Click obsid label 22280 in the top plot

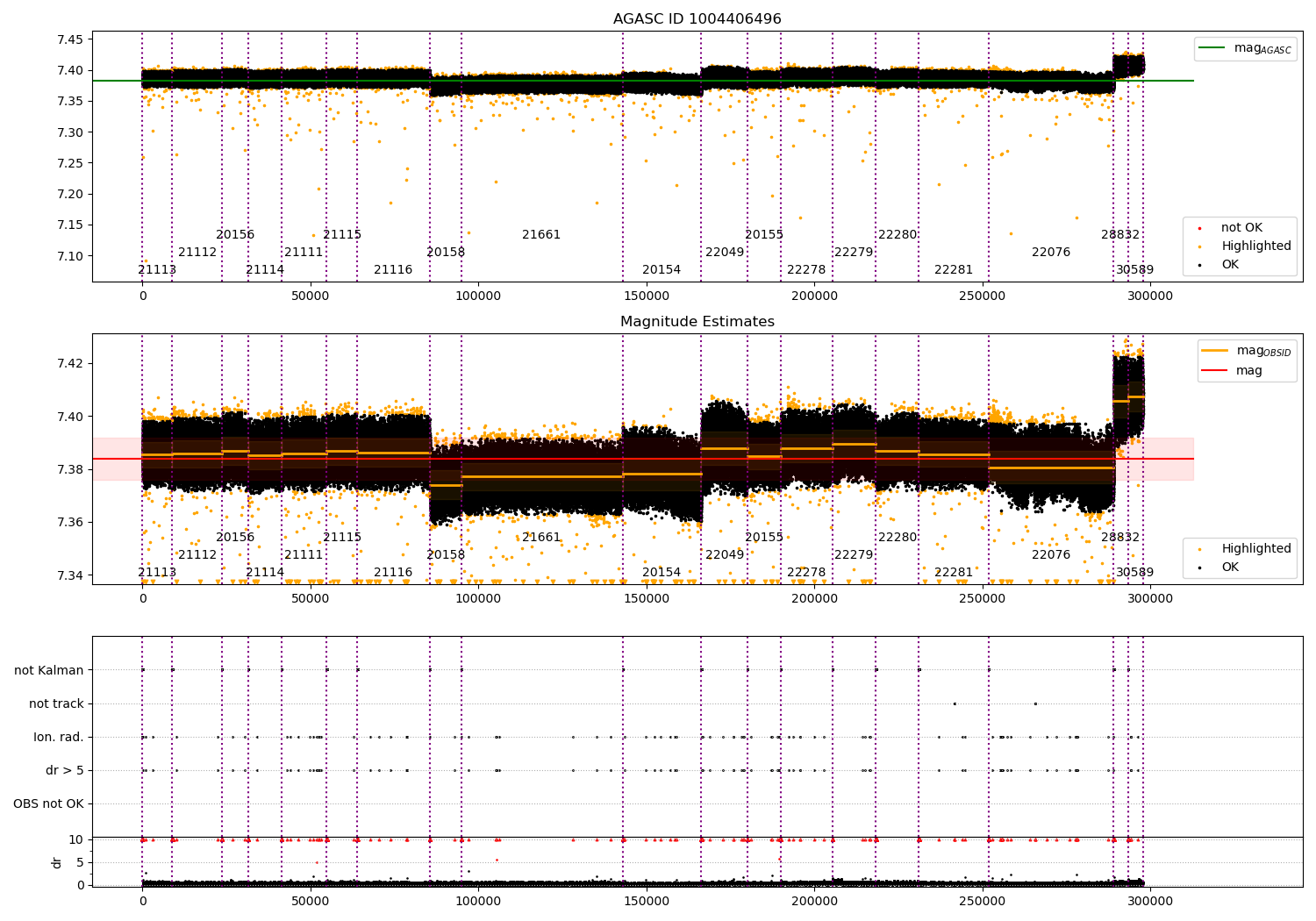pos(898,235)
